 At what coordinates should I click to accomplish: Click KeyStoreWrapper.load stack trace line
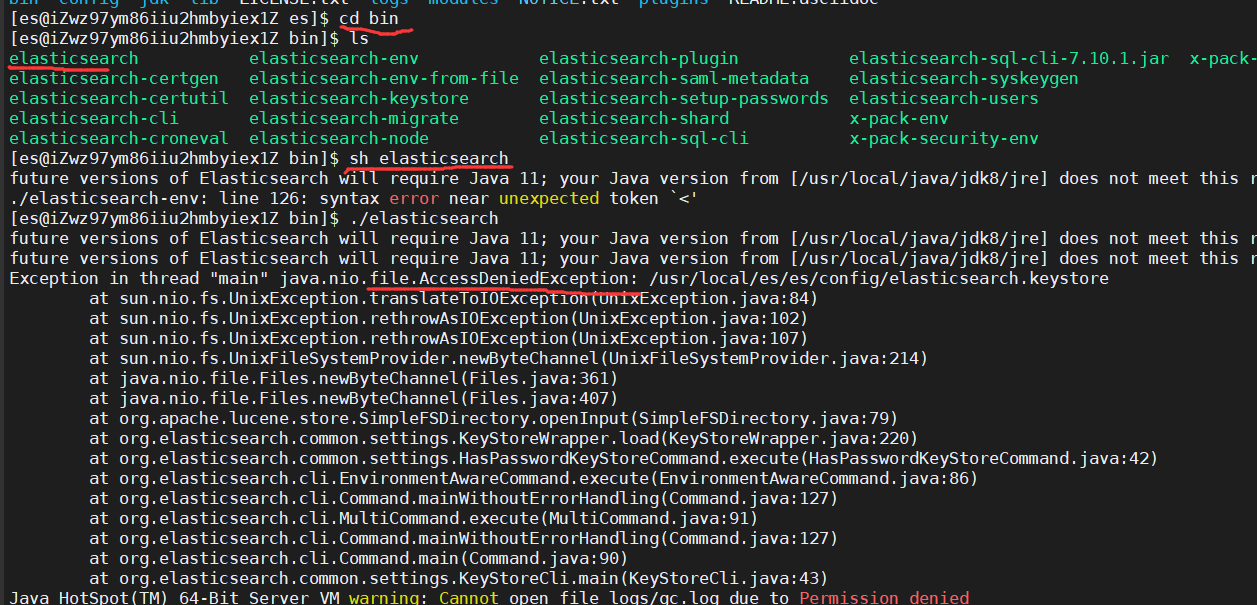pos(504,438)
